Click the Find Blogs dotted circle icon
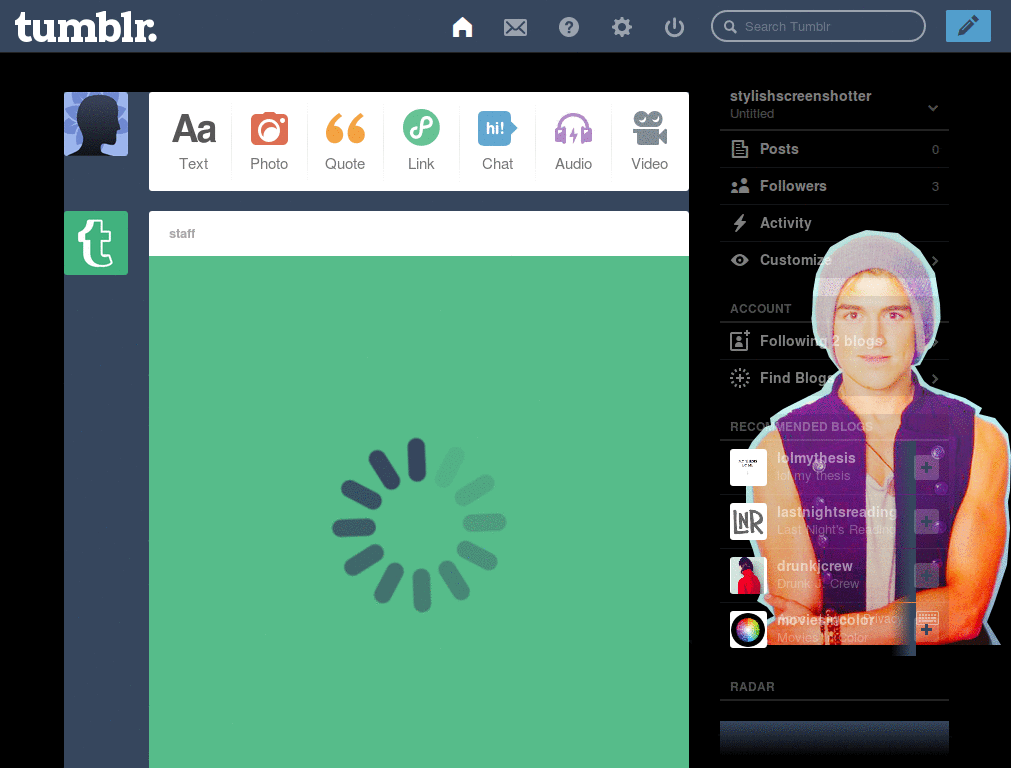This screenshot has width=1024, height=768. pos(739,378)
